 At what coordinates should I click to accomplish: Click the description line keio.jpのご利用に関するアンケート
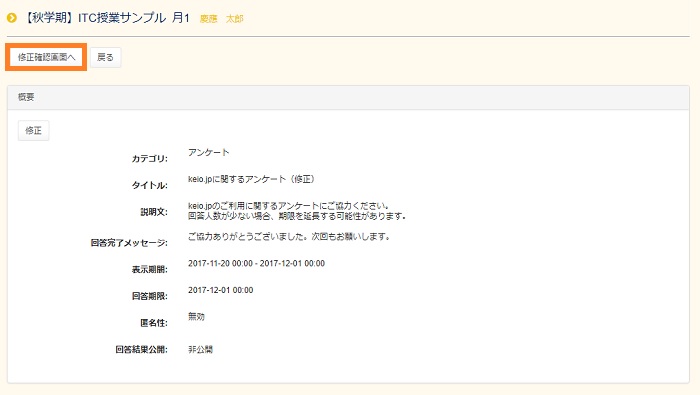point(289,206)
